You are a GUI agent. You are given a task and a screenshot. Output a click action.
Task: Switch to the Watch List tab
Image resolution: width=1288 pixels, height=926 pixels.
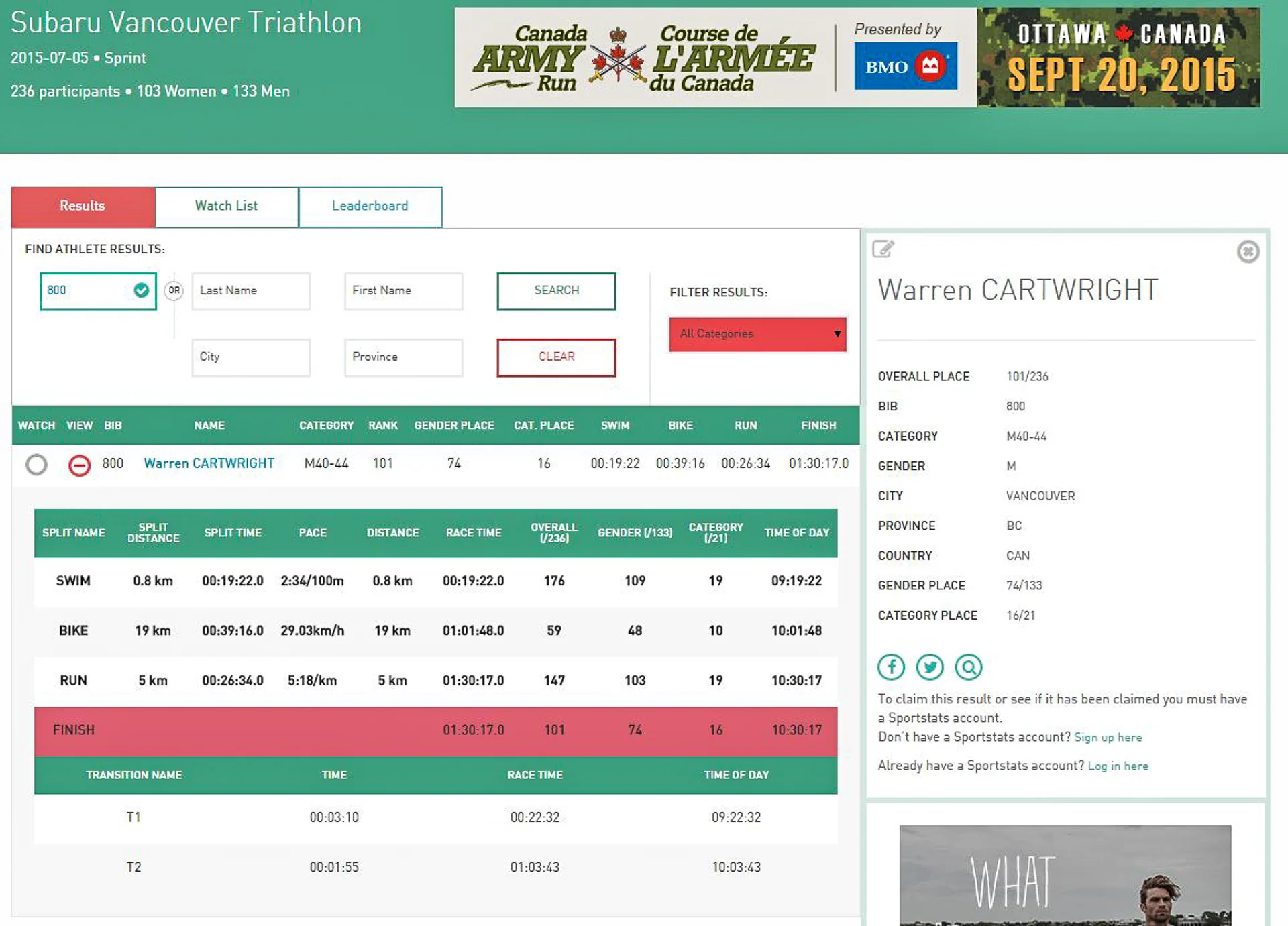226,206
